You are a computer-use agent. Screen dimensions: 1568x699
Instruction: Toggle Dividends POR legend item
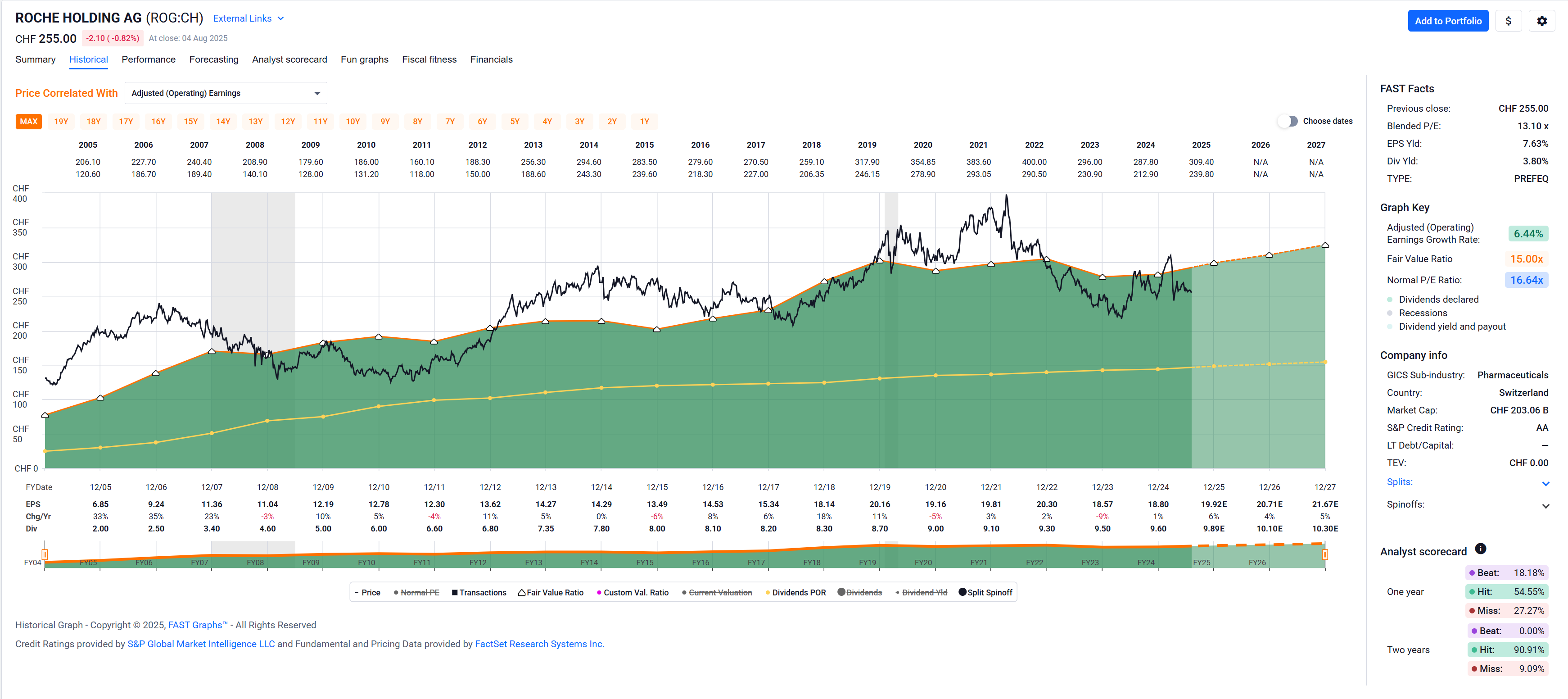795,592
